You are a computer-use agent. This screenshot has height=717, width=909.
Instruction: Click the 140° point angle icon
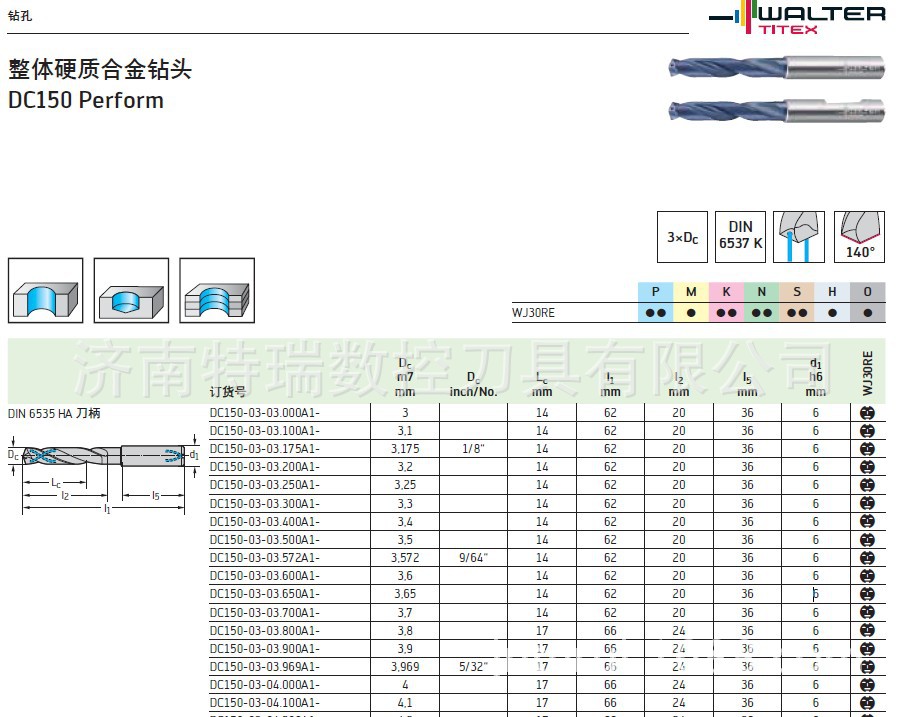[x=859, y=237]
